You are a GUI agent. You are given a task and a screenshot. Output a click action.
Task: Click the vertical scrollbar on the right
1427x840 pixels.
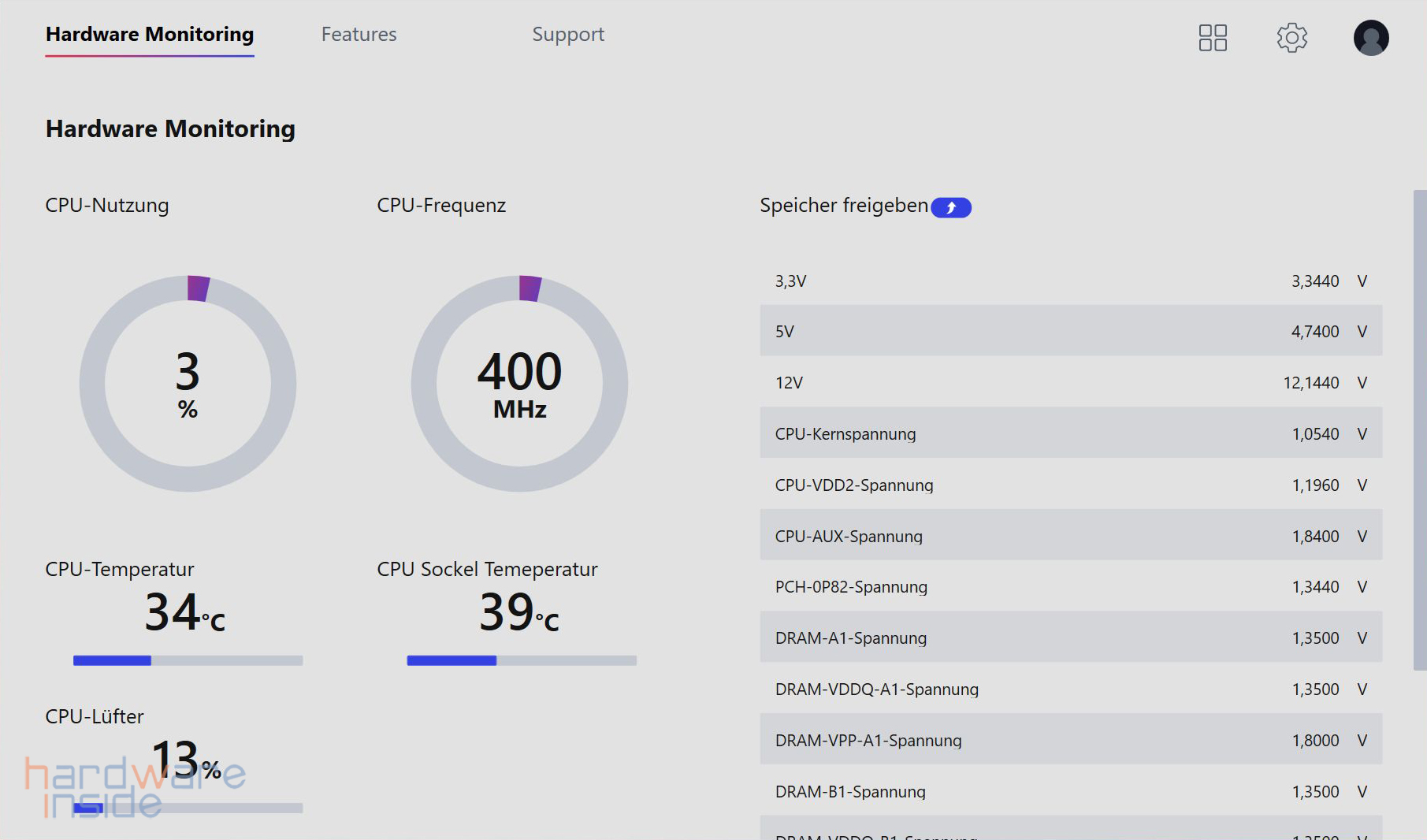(x=1419, y=429)
